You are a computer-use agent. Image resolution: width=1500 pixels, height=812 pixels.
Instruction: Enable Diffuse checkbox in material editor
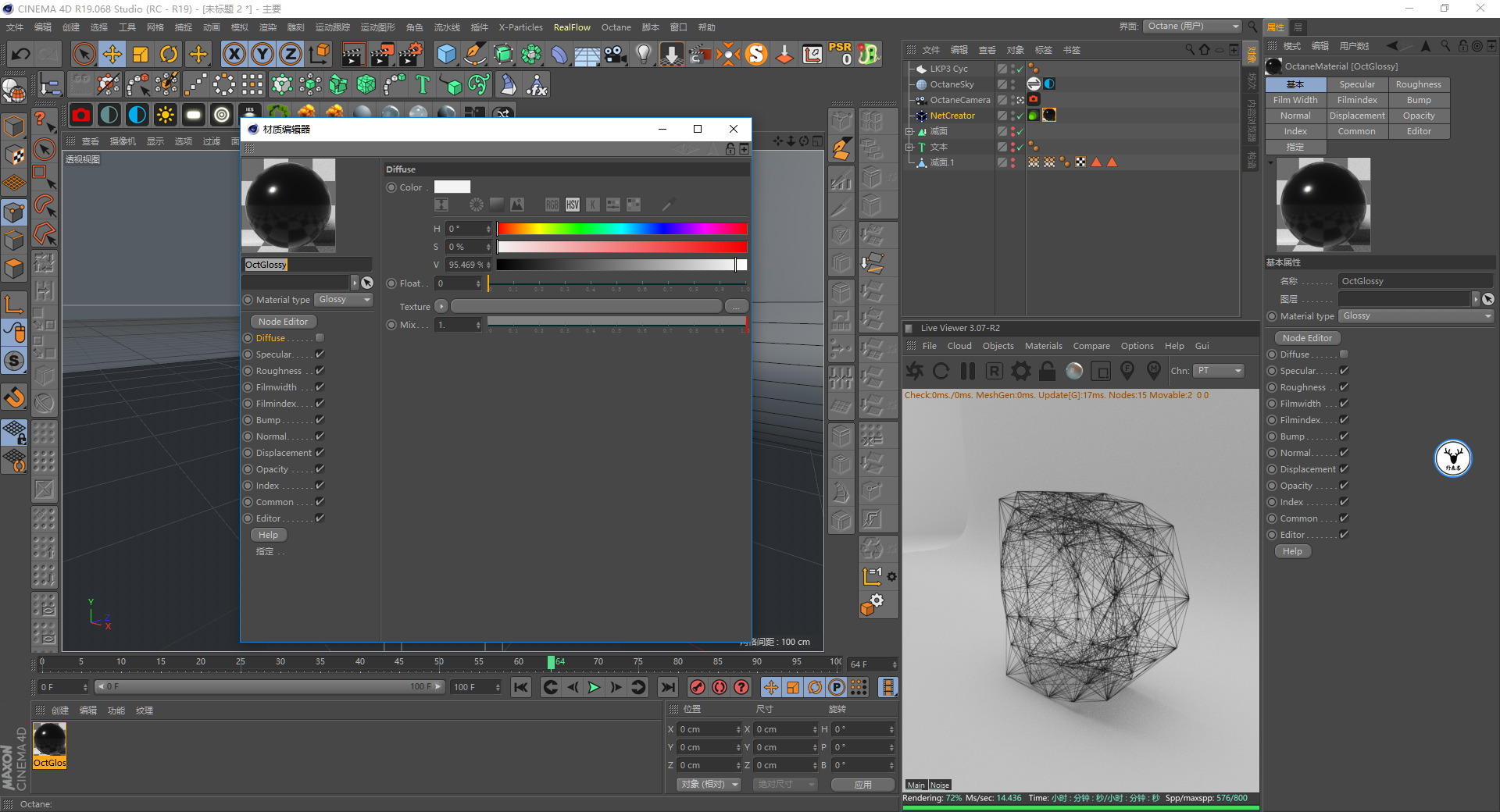coord(320,338)
